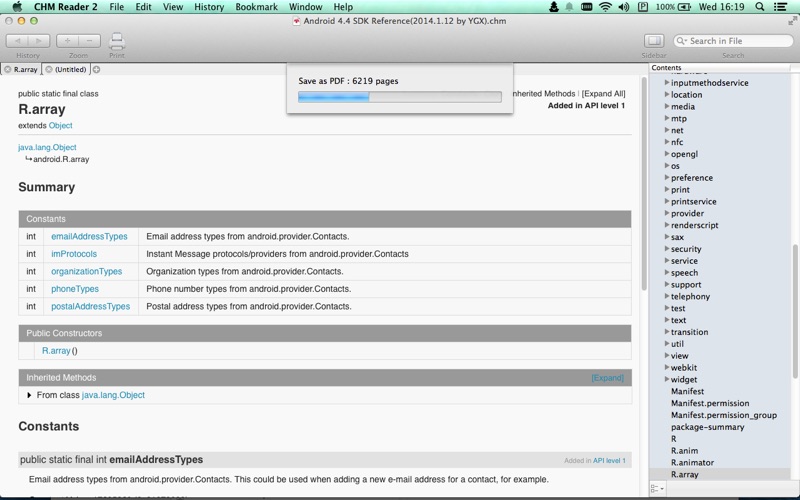Click the [Expand] link in Inherited Methods
Image resolution: width=800 pixels, height=500 pixels.
click(x=607, y=378)
